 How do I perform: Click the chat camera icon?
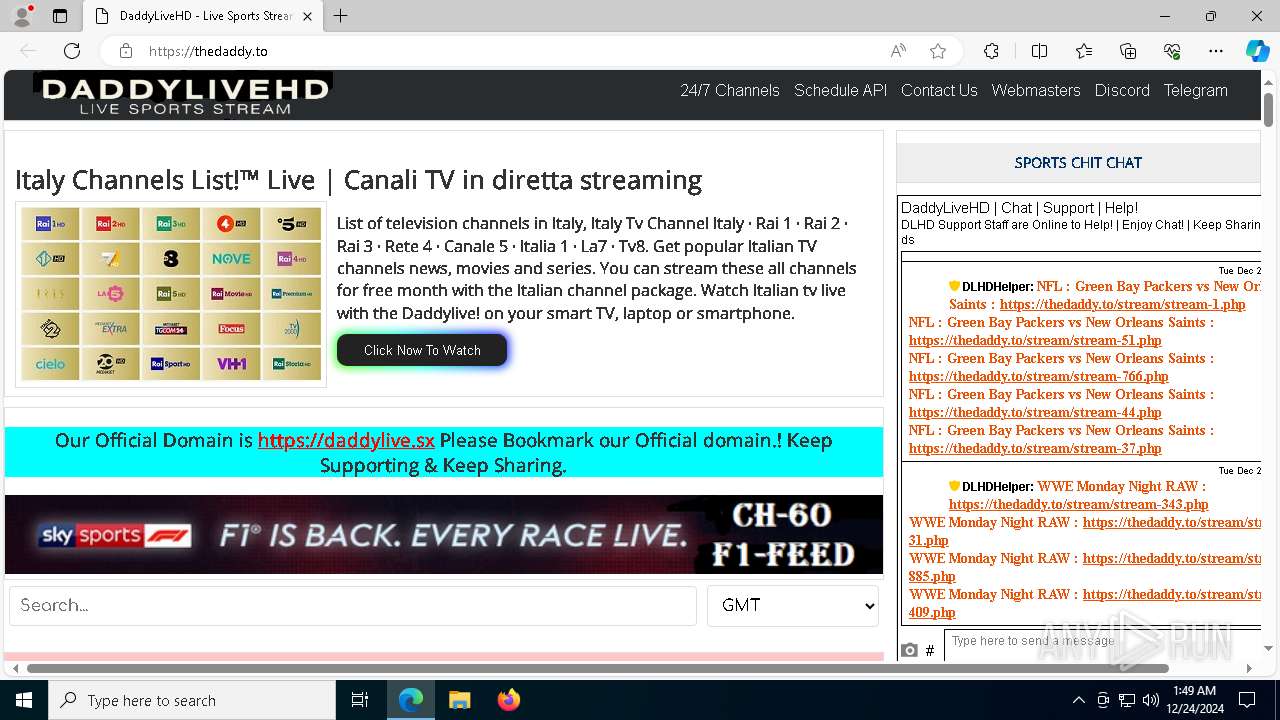(909, 650)
